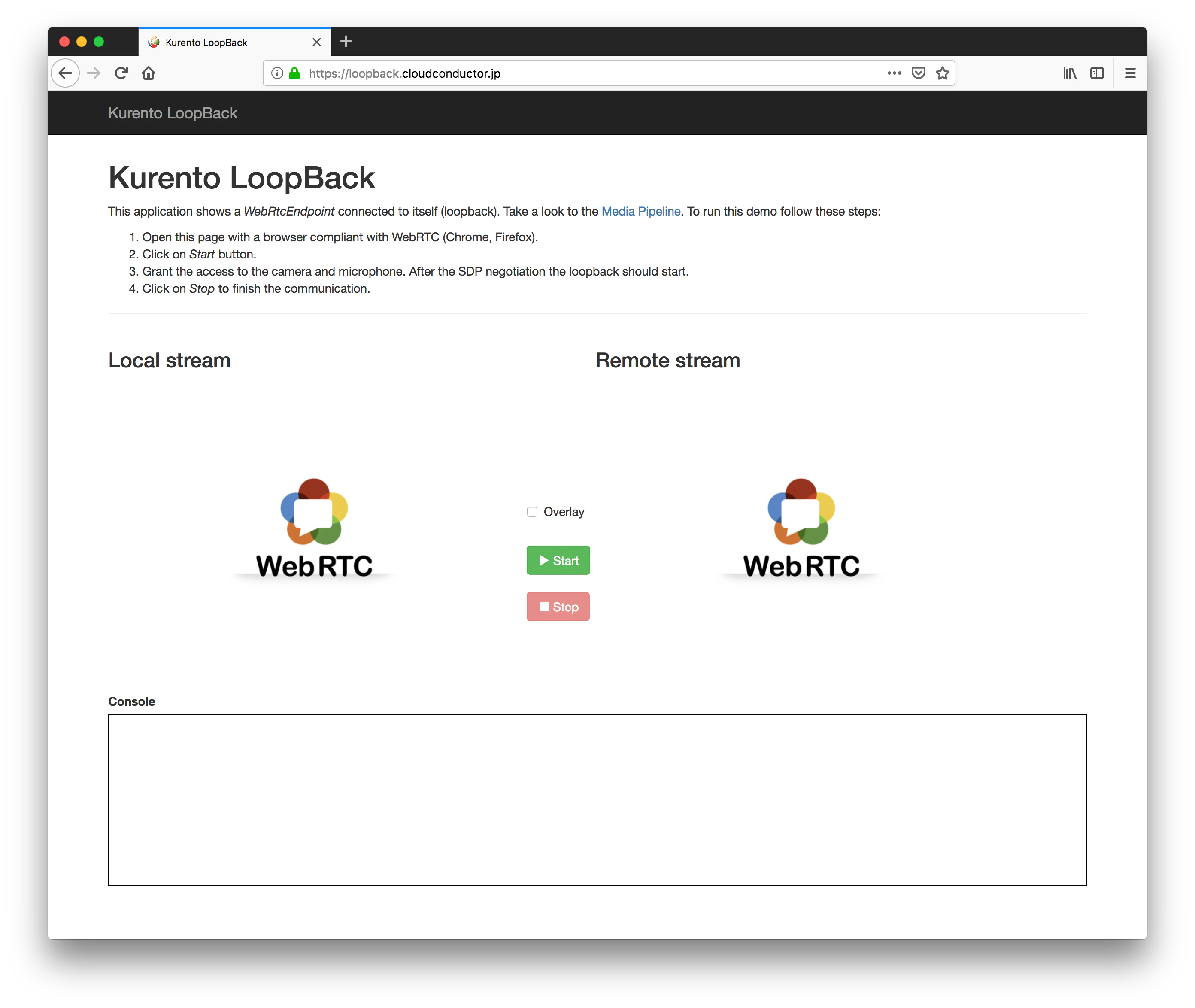The image size is (1195, 1008).
Task: Open the Firefox hamburger menu
Action: (x=1130, y=73)
